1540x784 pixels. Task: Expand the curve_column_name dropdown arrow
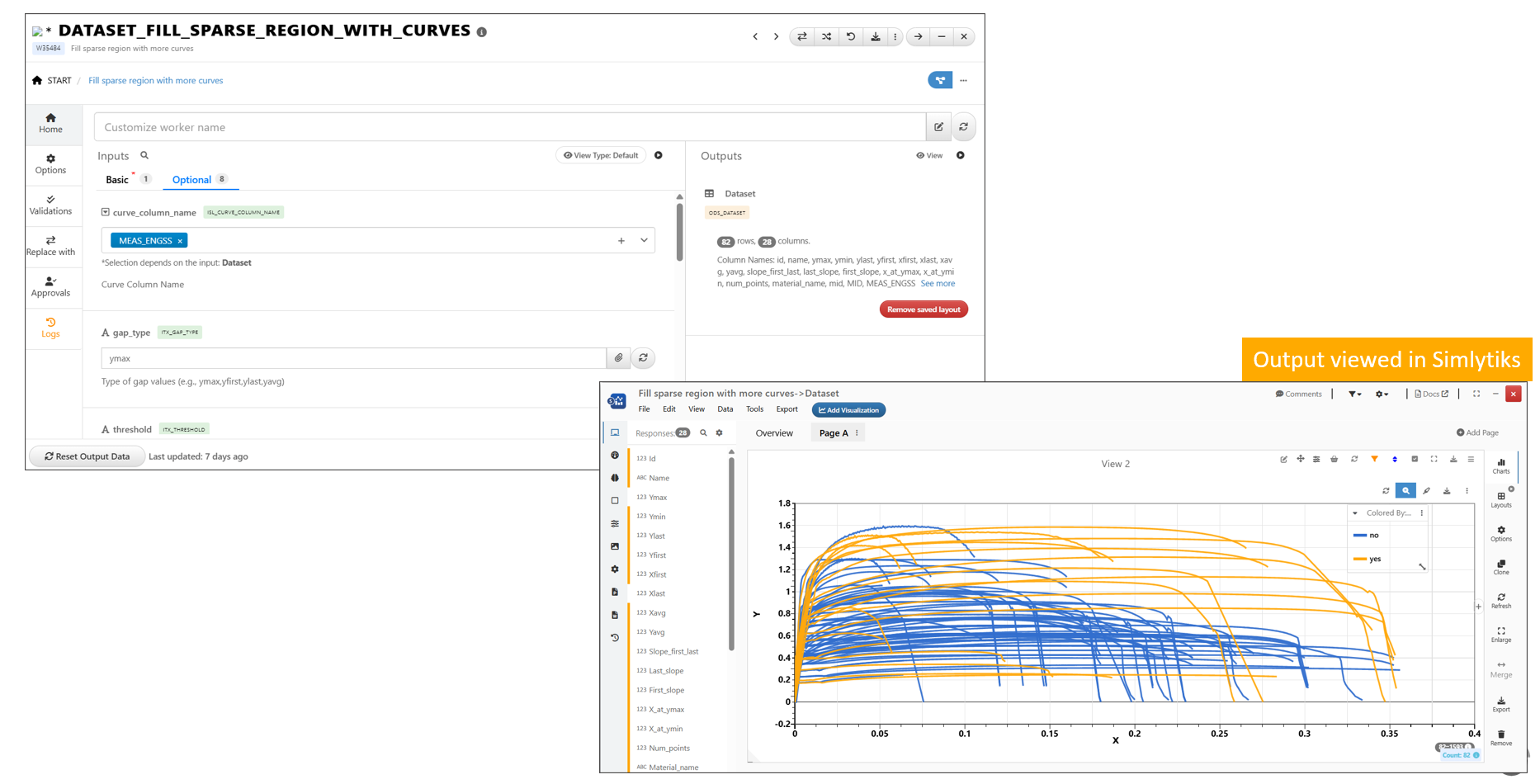(x=644, y=240)
